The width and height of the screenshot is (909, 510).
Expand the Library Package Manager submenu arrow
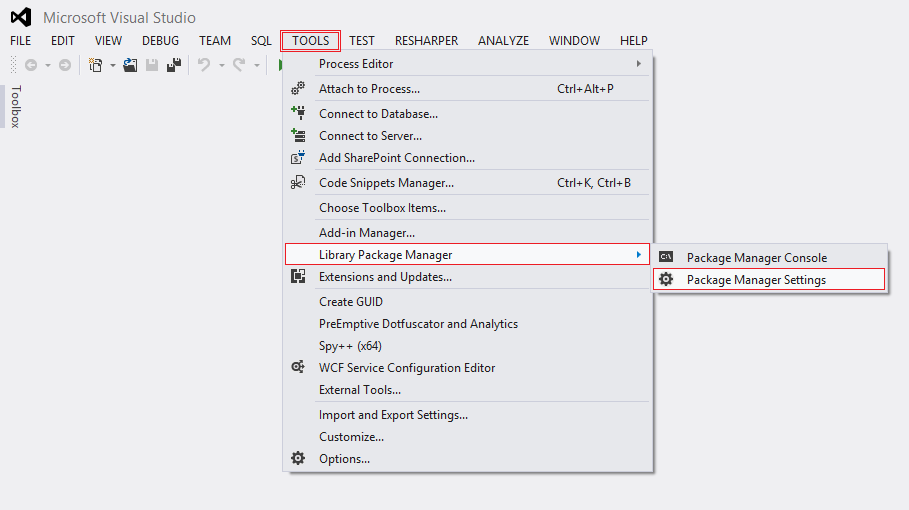tap(639, 254)
